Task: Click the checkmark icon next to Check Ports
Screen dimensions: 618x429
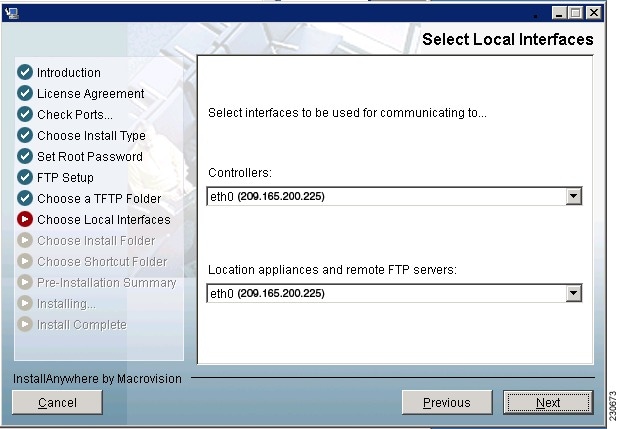Action: tap(25, 114)
